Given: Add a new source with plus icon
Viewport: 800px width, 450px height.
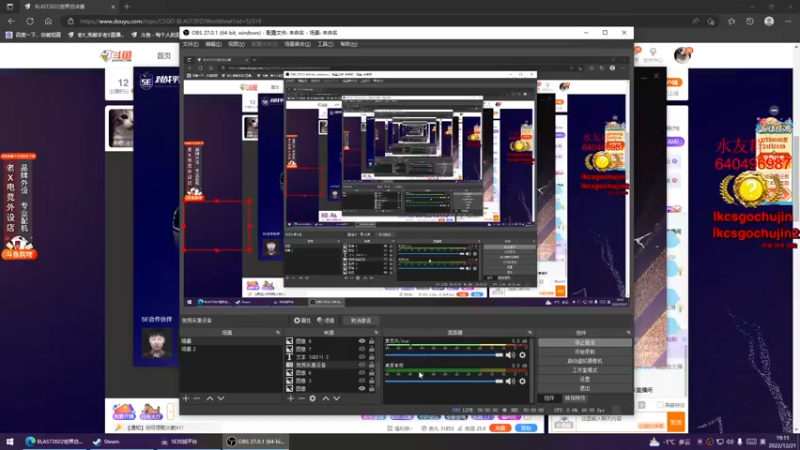Looking at the screenshot, I should 290,398.
